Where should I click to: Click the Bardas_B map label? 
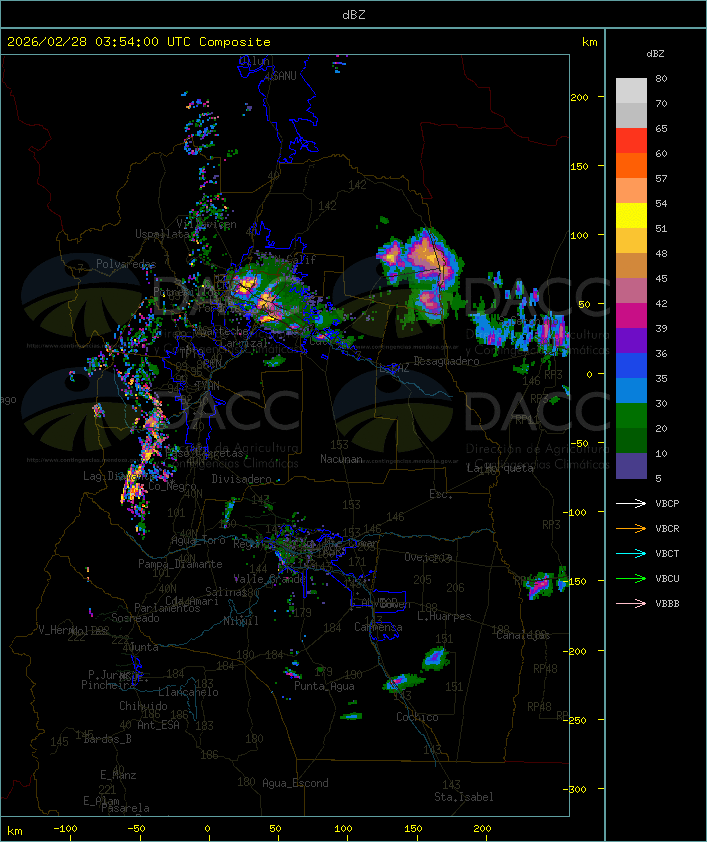(108, 739)
